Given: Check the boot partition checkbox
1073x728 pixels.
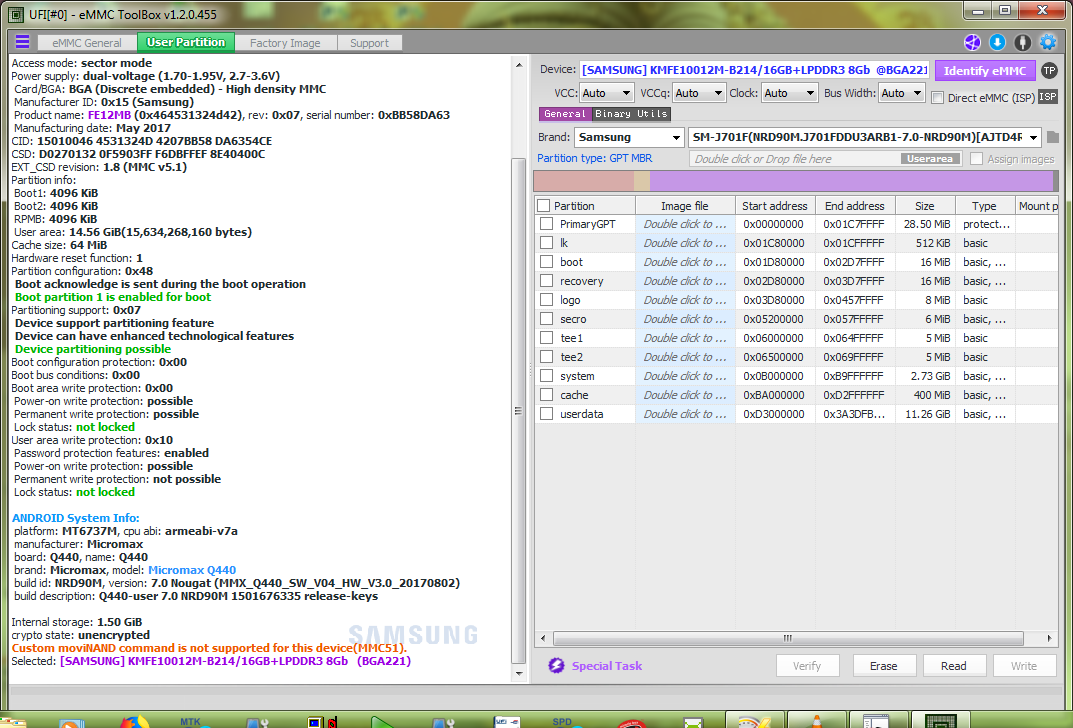Looking at the screenshot, I should 546,262.
